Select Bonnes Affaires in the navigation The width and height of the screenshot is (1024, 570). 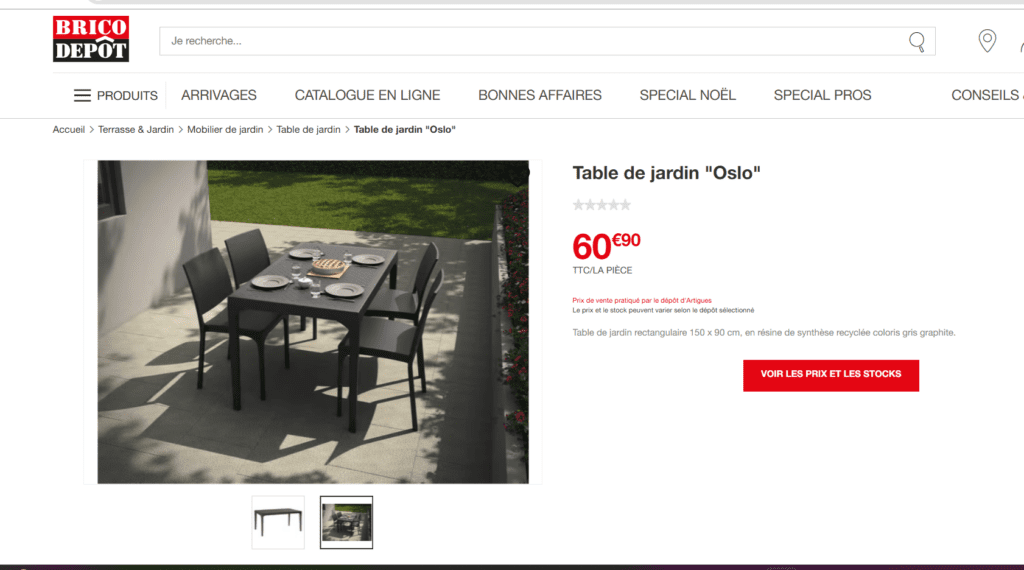click(539, 95)
